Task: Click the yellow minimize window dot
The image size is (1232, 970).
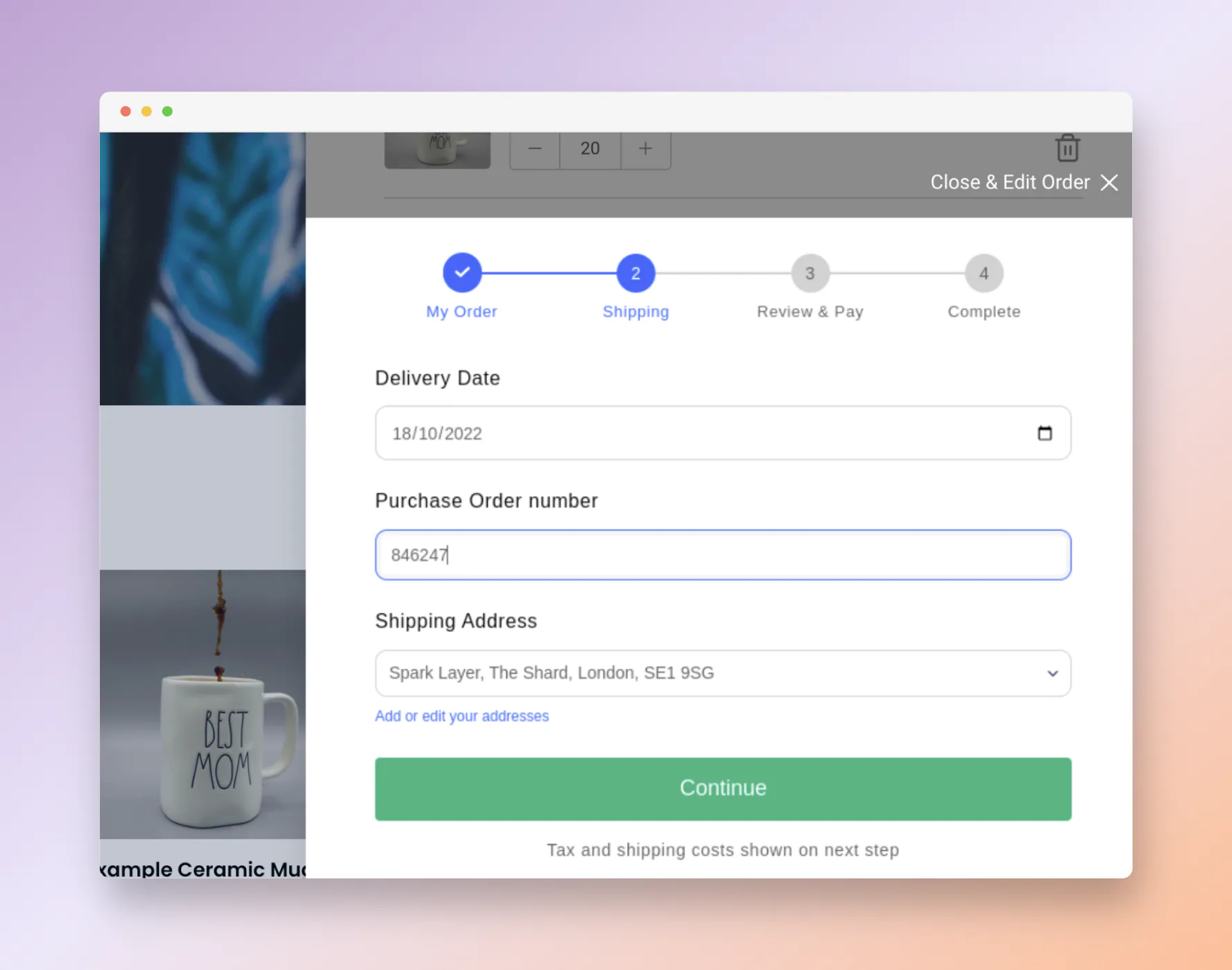Action: (146, 111)
